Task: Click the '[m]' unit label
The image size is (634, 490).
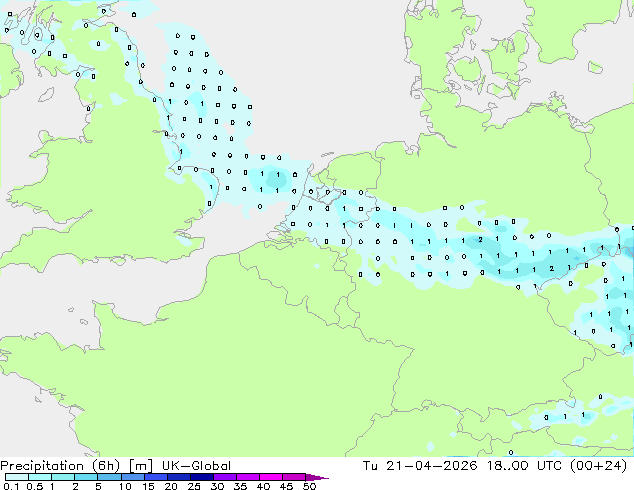Action: pyautogui.click(x=141, y=466)
